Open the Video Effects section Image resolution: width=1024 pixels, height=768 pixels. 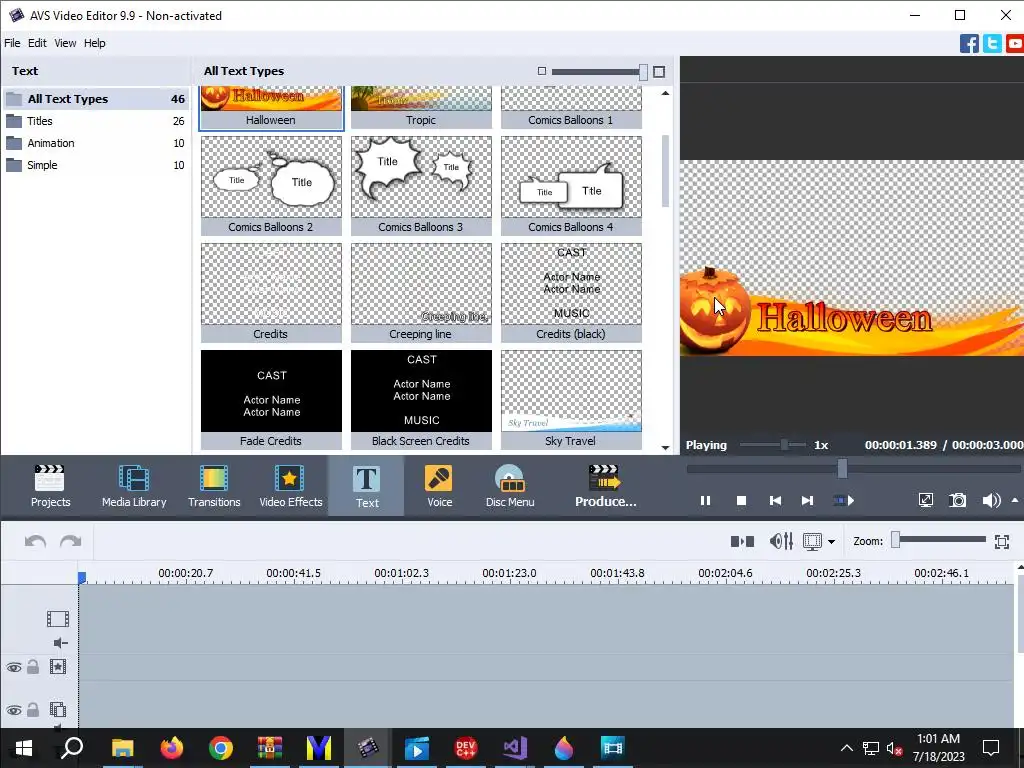point(291,486)
